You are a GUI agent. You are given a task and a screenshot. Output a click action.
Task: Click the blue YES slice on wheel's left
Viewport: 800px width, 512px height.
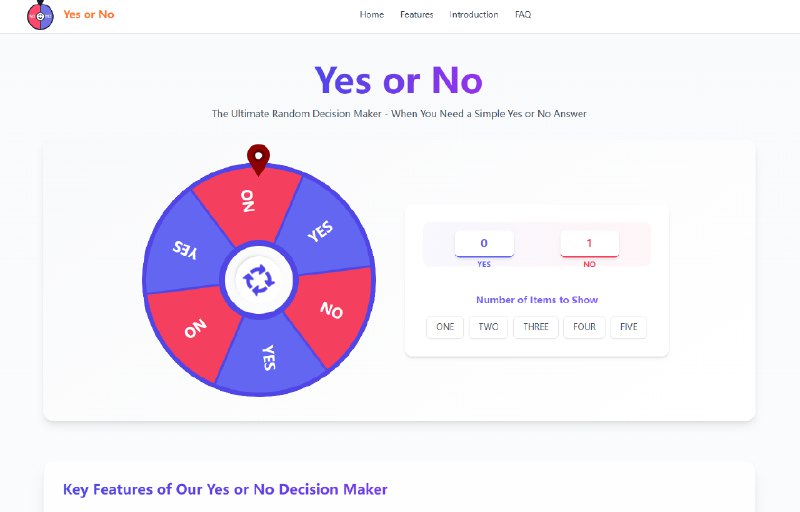187,252
